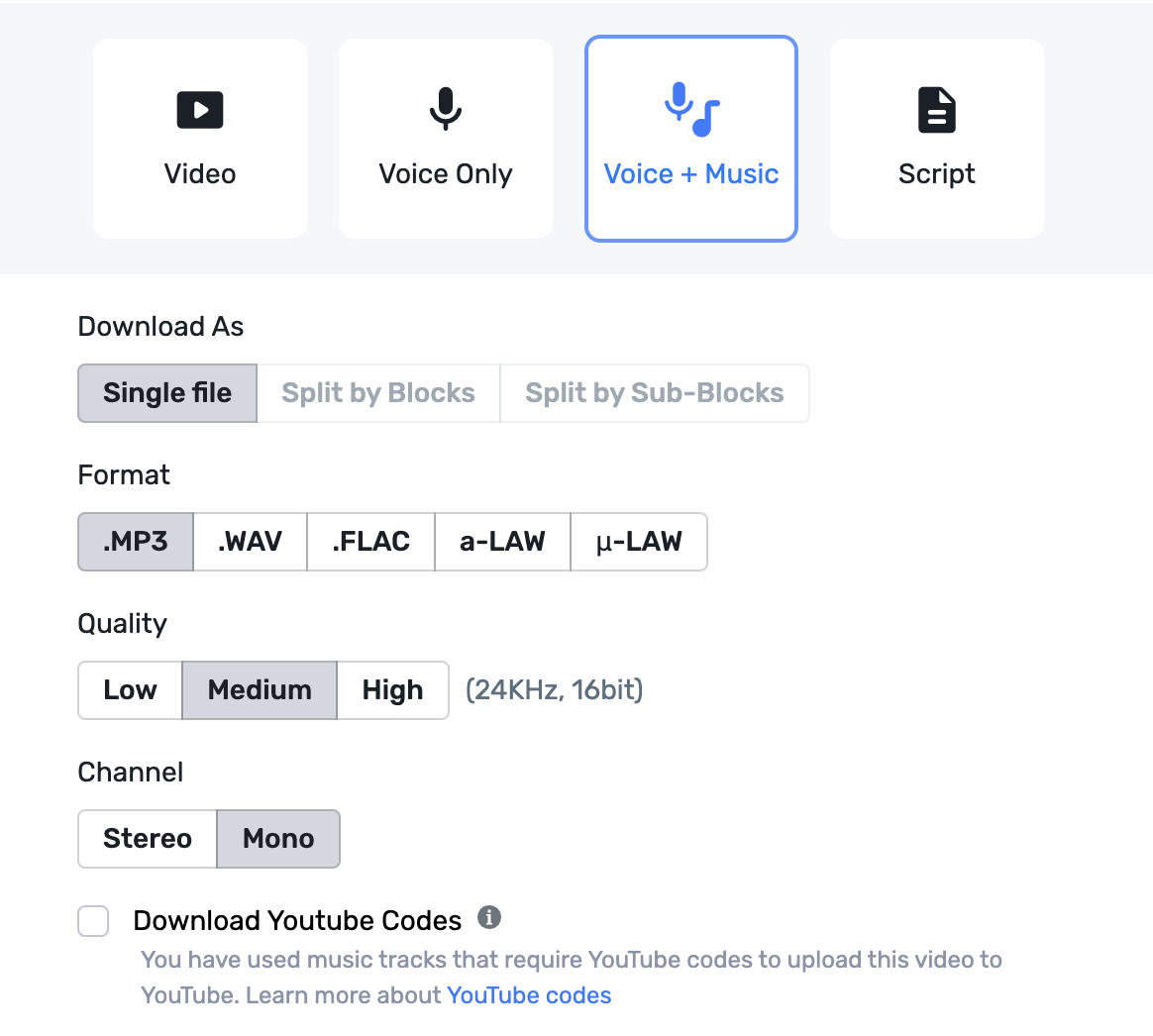
Task: Choose the Voice Only microphone icon
Action: 445,110
